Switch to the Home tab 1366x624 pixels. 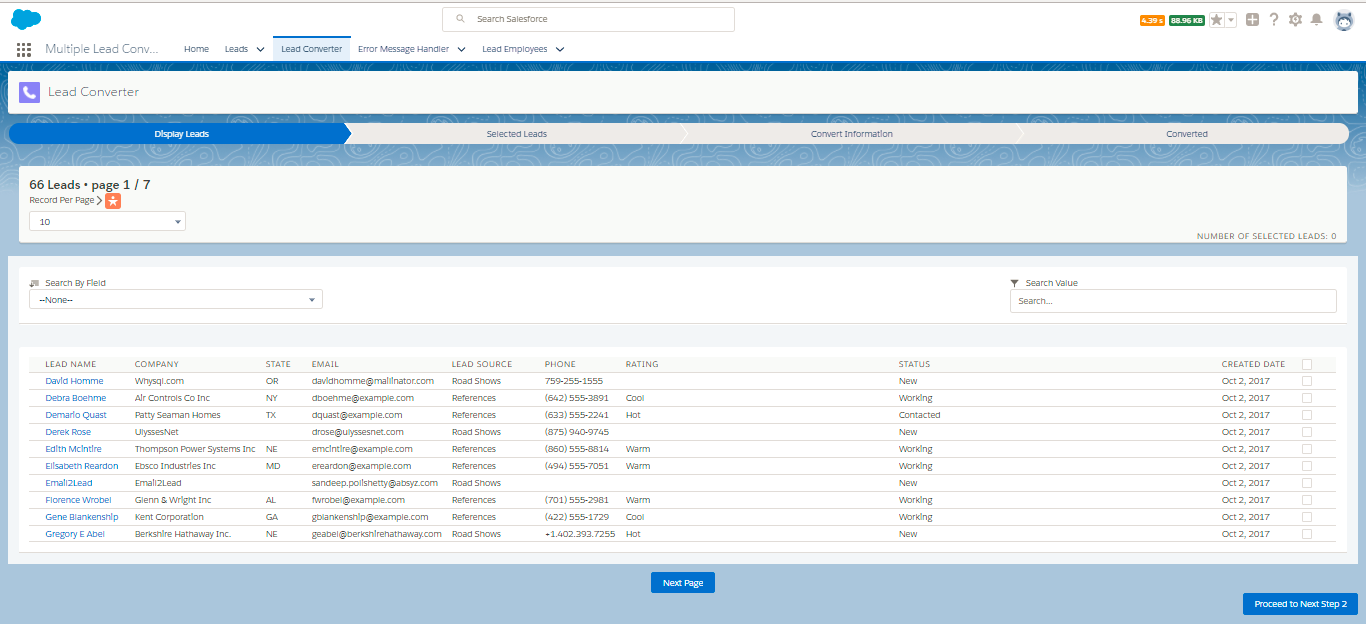tap(196, 49)
